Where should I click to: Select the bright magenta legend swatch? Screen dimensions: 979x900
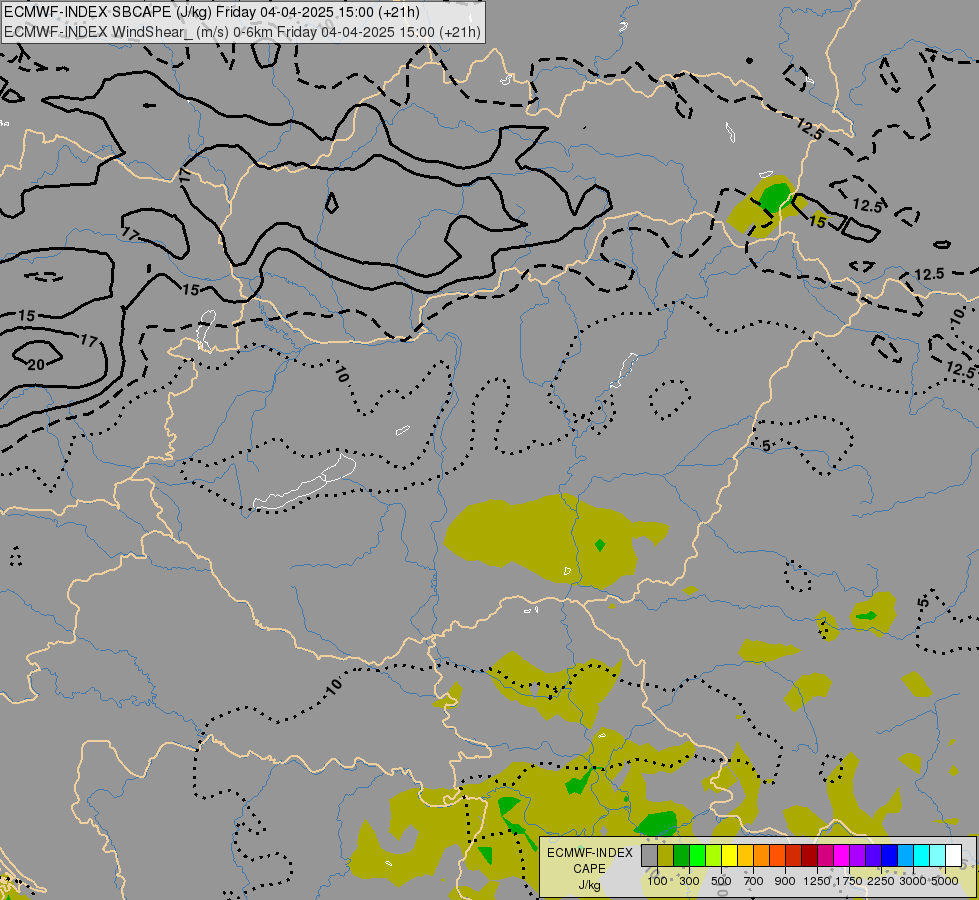(842, 856)
